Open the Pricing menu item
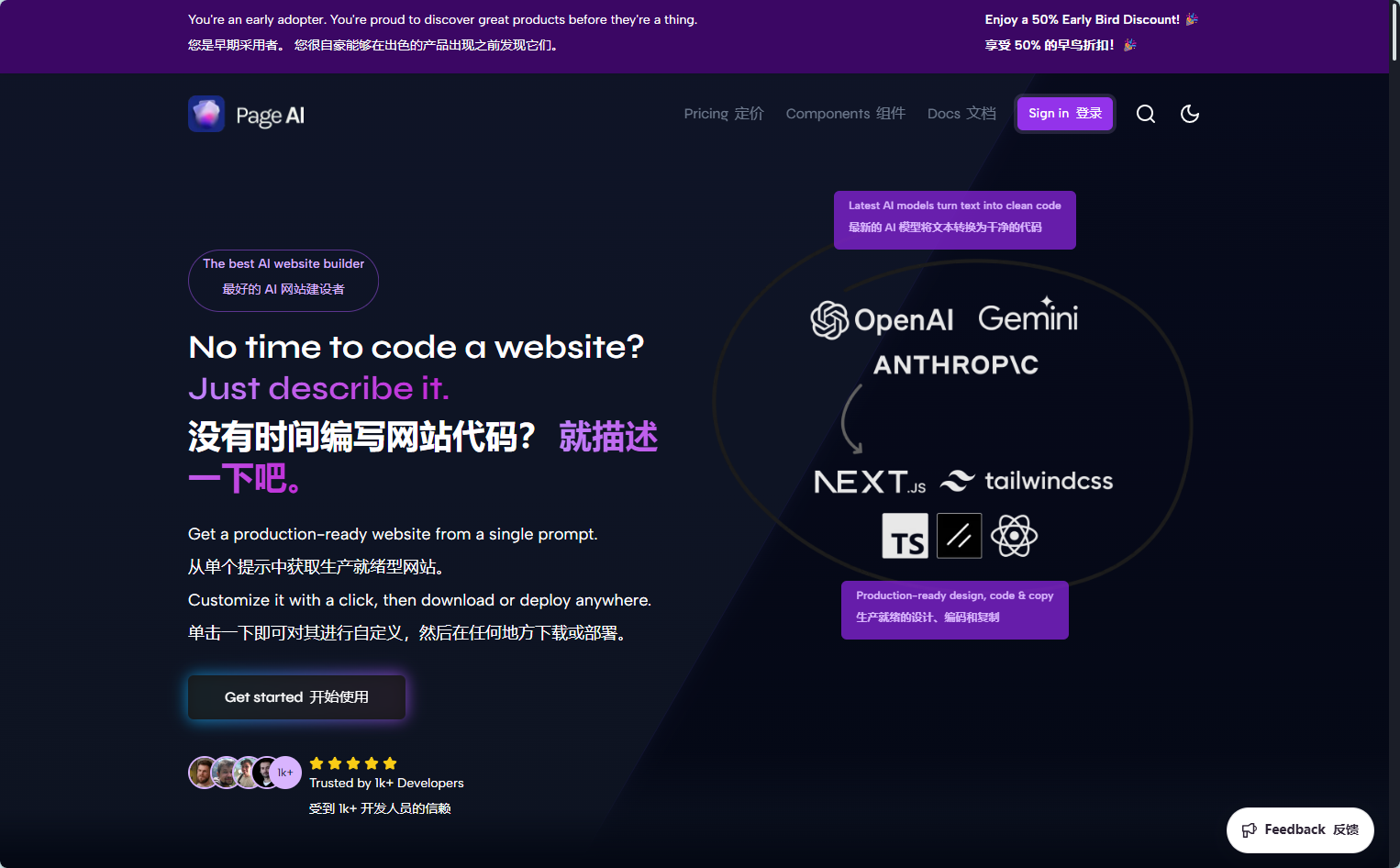 724,114
